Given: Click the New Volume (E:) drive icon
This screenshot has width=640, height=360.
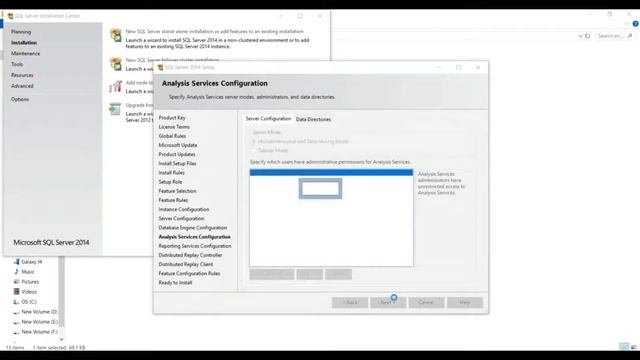Looking at the screenshot, I should (x=17, y=322).
